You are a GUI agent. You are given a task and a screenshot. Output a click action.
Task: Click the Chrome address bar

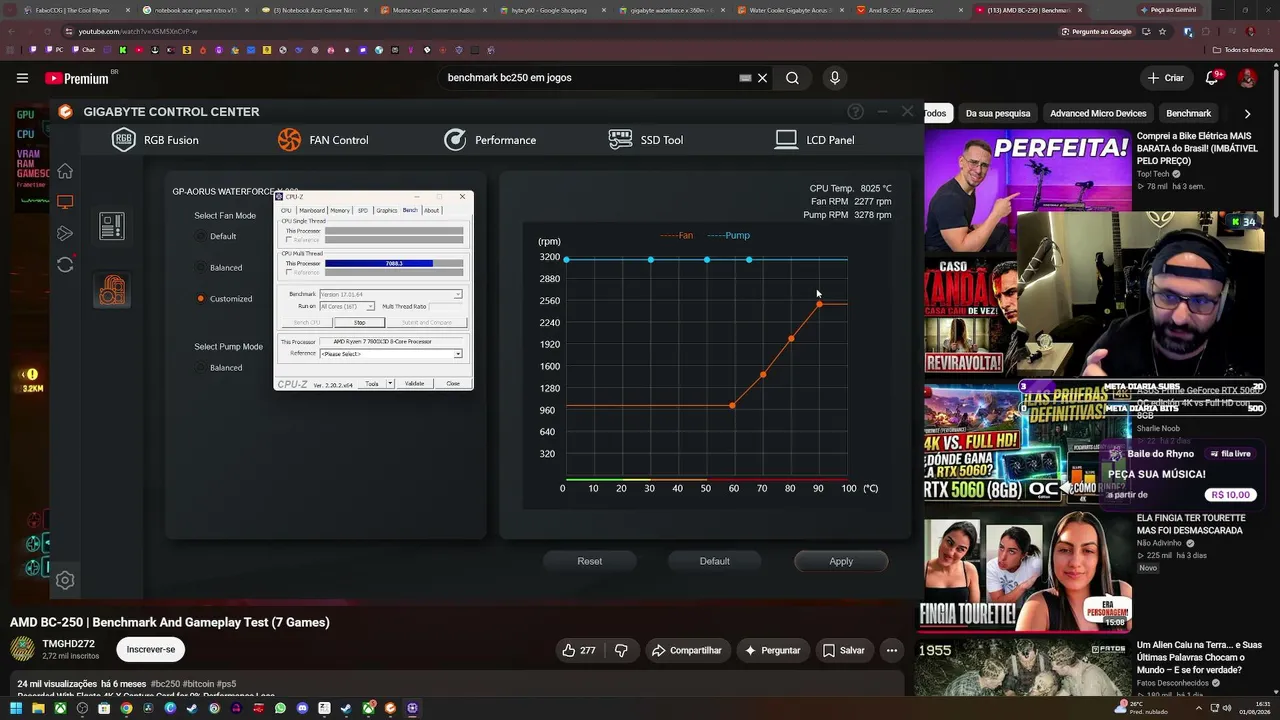pyautogui.click(x=560, y=32)
